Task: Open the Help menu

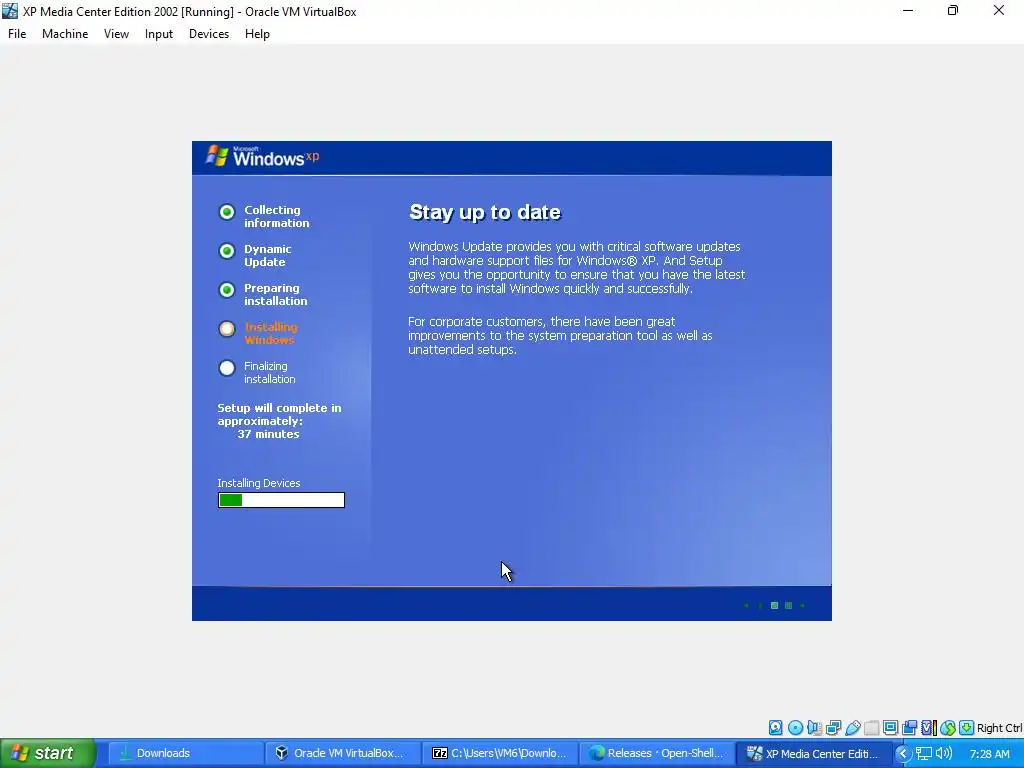Action: pos(257,34)
